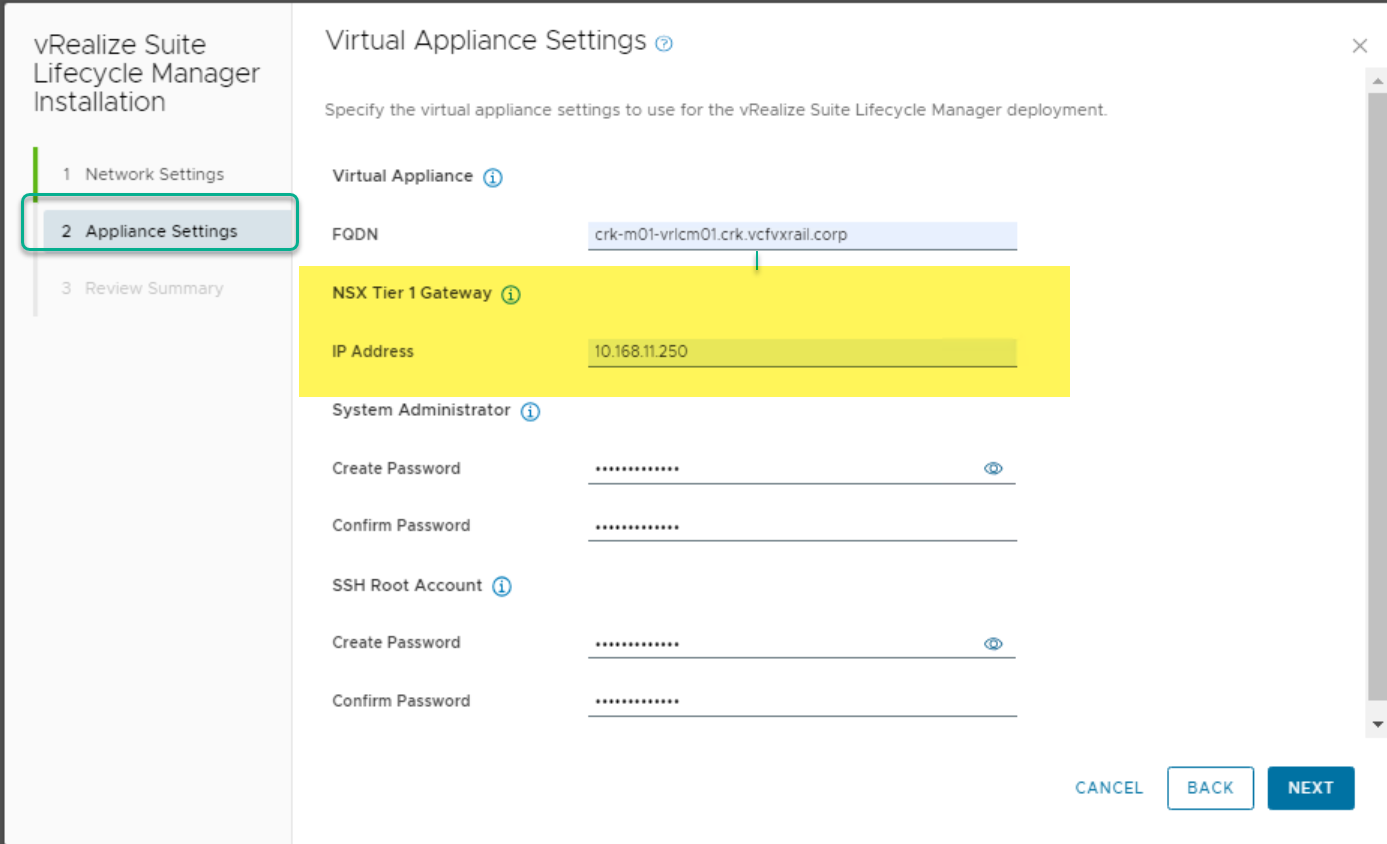Edit the NSX gateway IP Address field
The height and width of the screenshot is (844, 1387).
[802, 352]
